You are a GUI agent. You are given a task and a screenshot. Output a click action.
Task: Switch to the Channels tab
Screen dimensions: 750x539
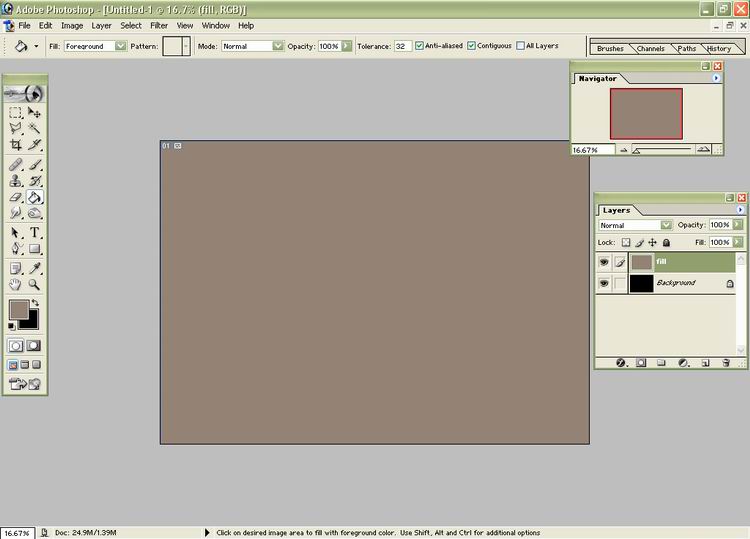[652, 48]
